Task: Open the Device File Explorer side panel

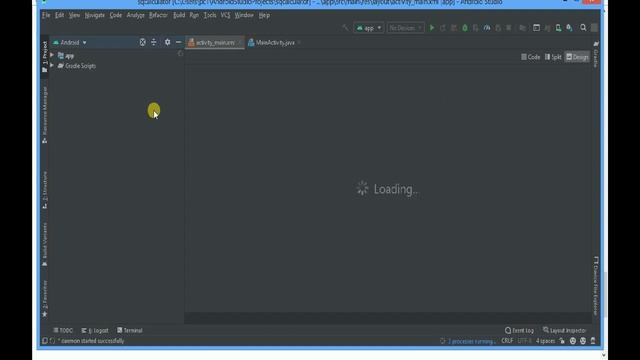Action: (596, 286)
